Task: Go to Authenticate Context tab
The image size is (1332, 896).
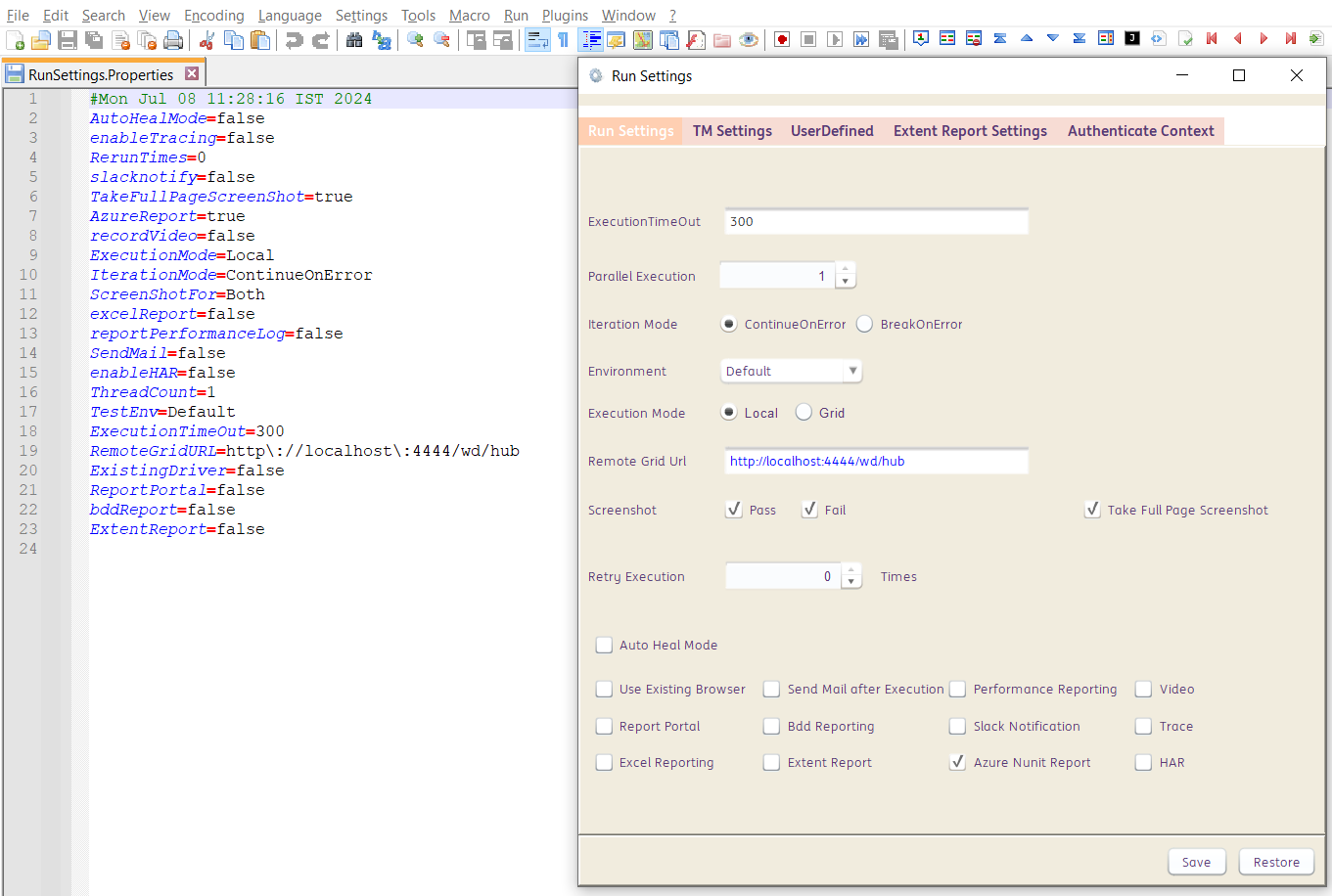Action: (1141, 131)
